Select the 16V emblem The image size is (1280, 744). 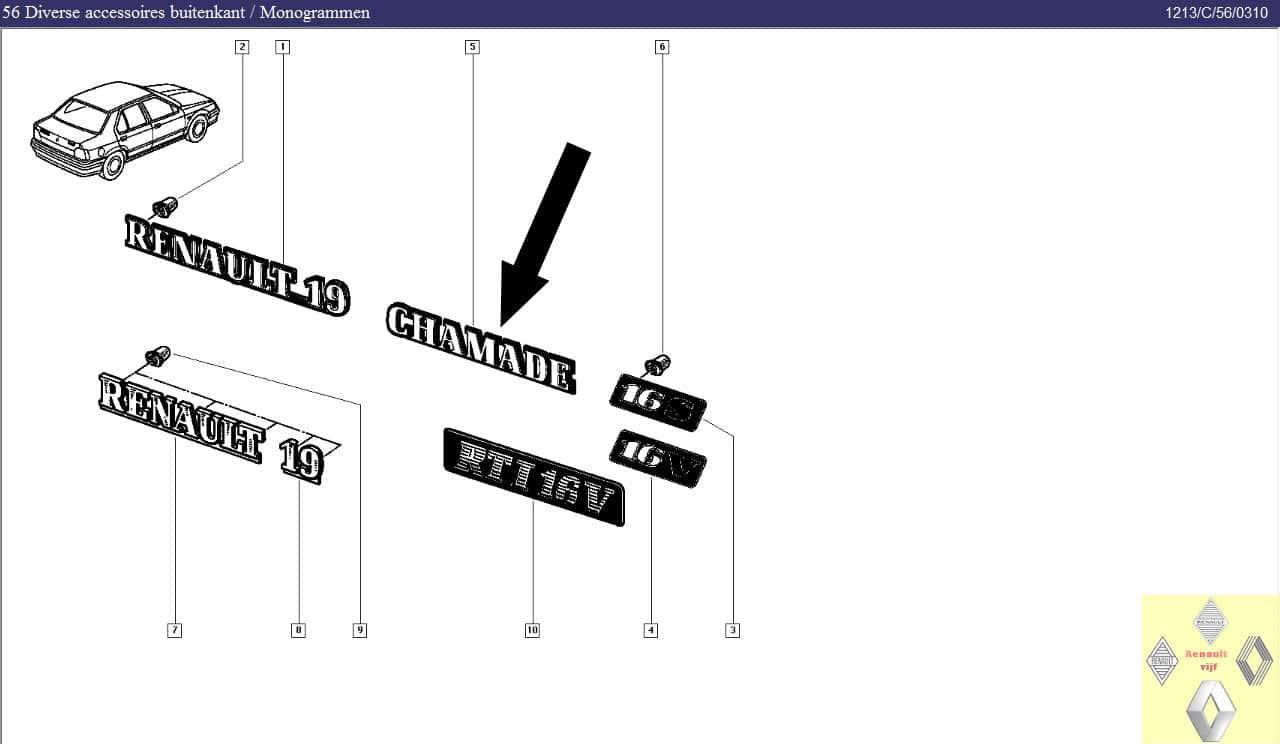click(x=657, y=458)
